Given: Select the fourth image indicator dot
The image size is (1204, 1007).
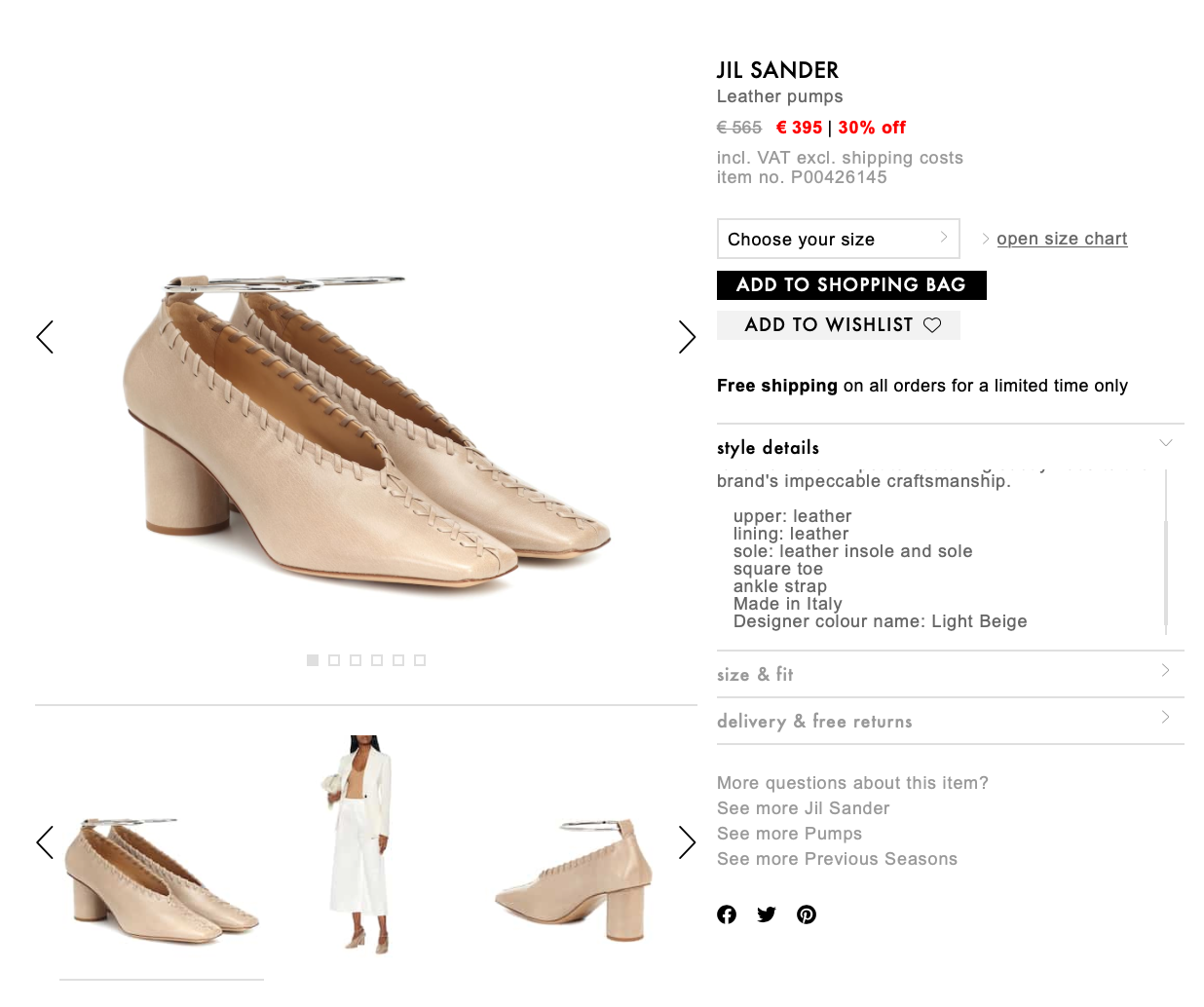Looking at the screenshot, I should [377, 660].
